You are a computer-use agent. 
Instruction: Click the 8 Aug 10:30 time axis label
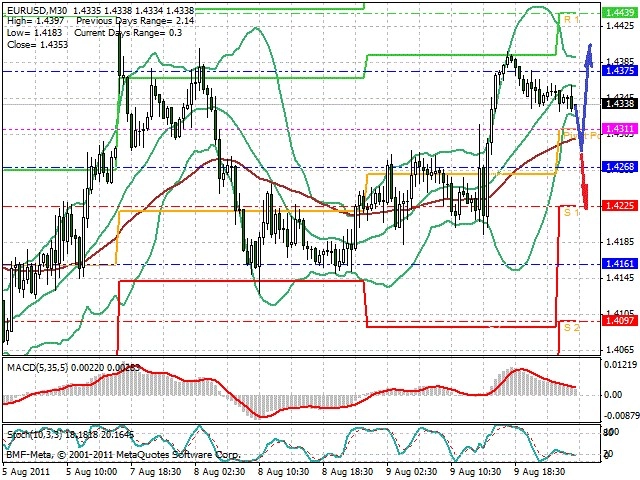pos(283,471)
